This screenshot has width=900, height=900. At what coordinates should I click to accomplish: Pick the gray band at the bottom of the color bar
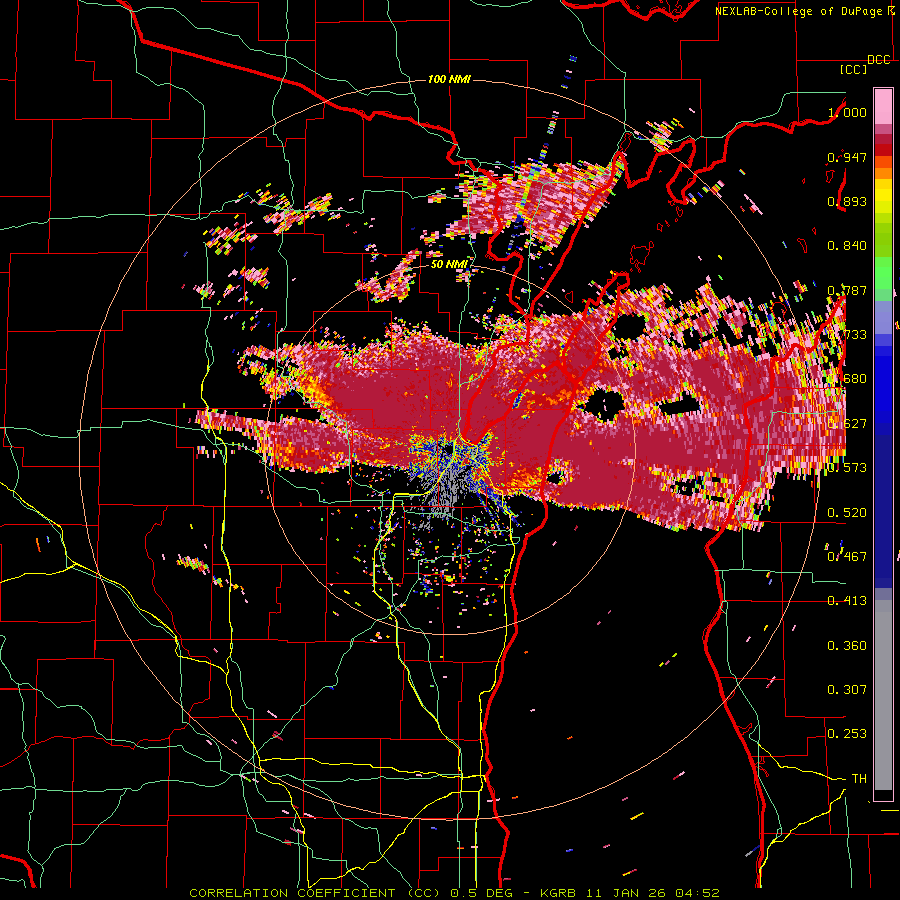883,695
